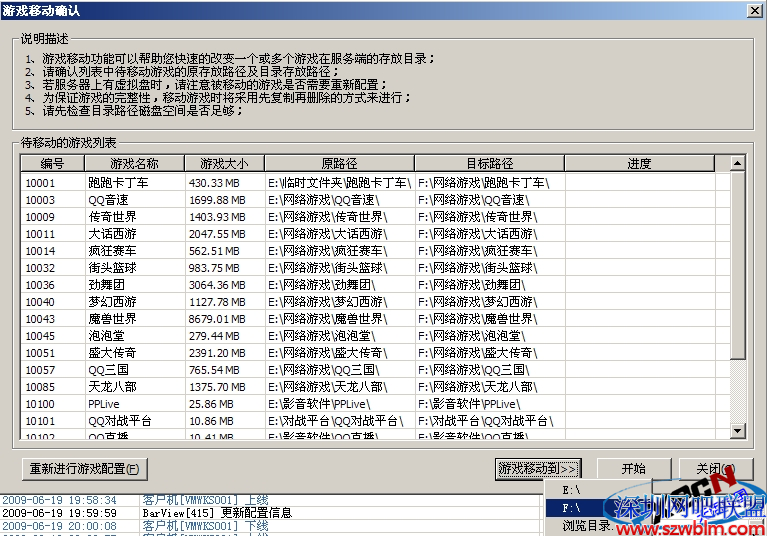This screenshot has height=536, width=767.
Task: Select the QQ音速 game row
Action: pyautogui.click(x=375, y=200)
